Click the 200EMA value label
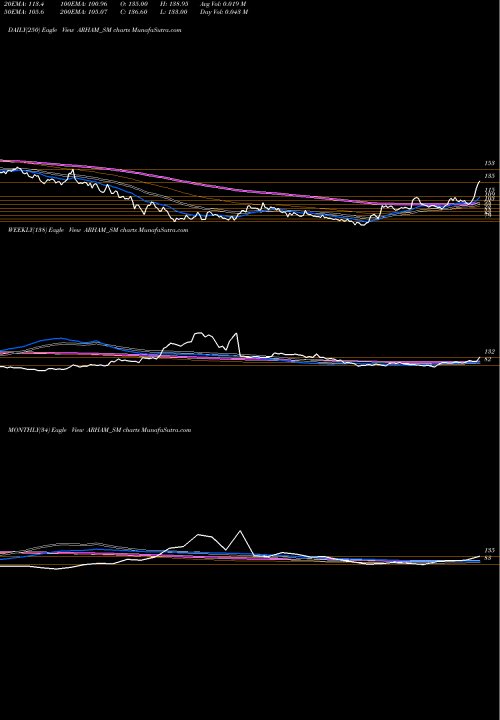Image resolution: width=500 pixels, height=720 pixels. (x=83, y=12)
